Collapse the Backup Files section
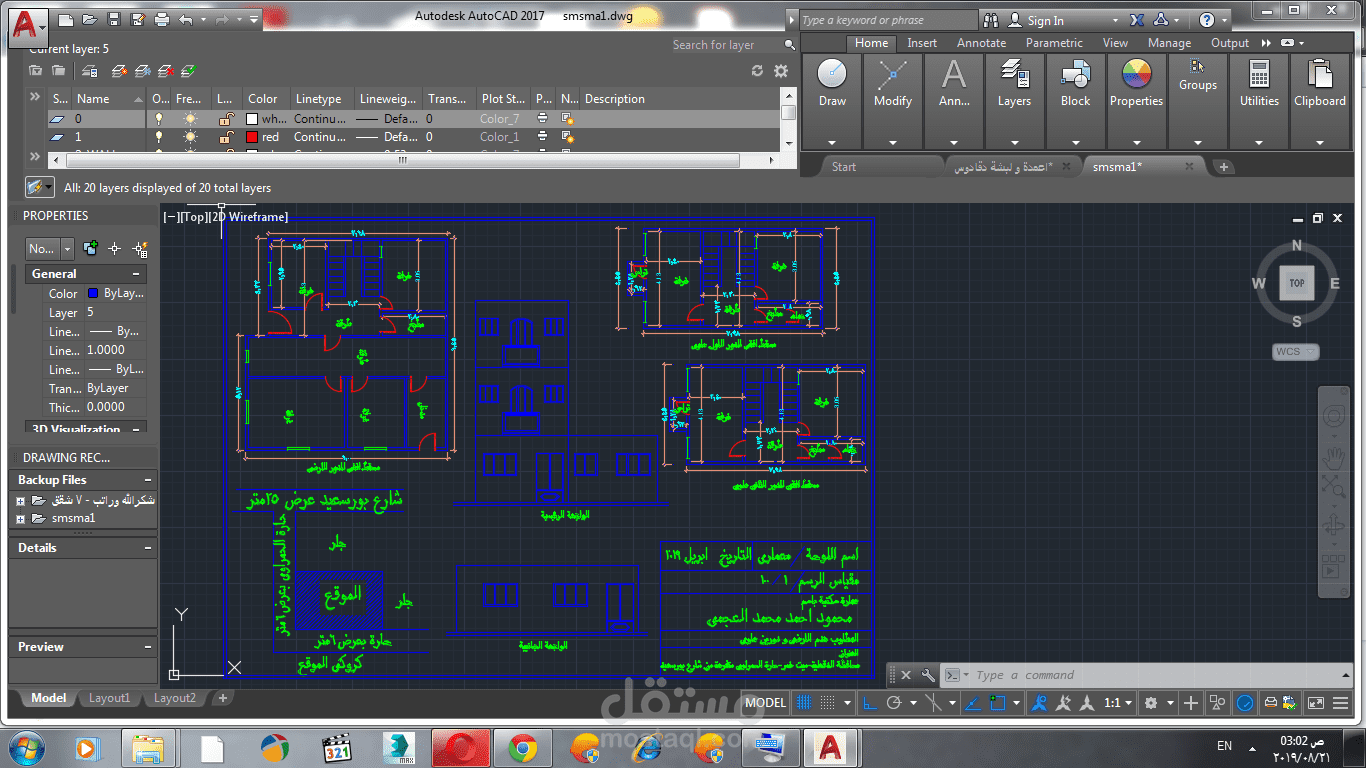Image resolution: width=1366 pixels, height=768 pixels. 148,480
